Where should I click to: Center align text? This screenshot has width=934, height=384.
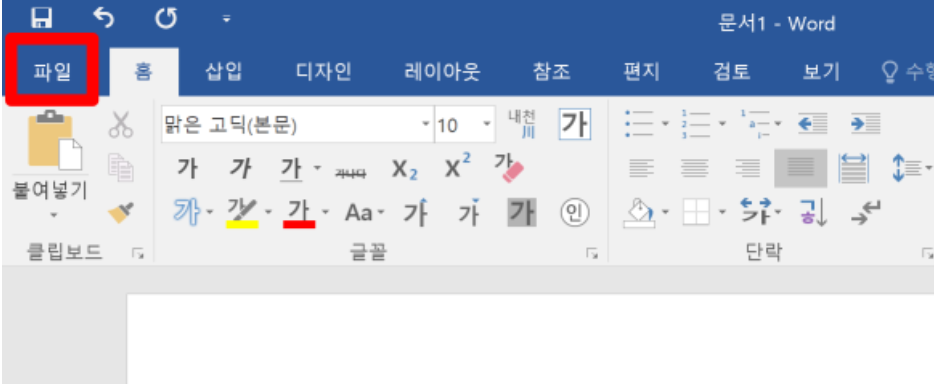[695, 168]
